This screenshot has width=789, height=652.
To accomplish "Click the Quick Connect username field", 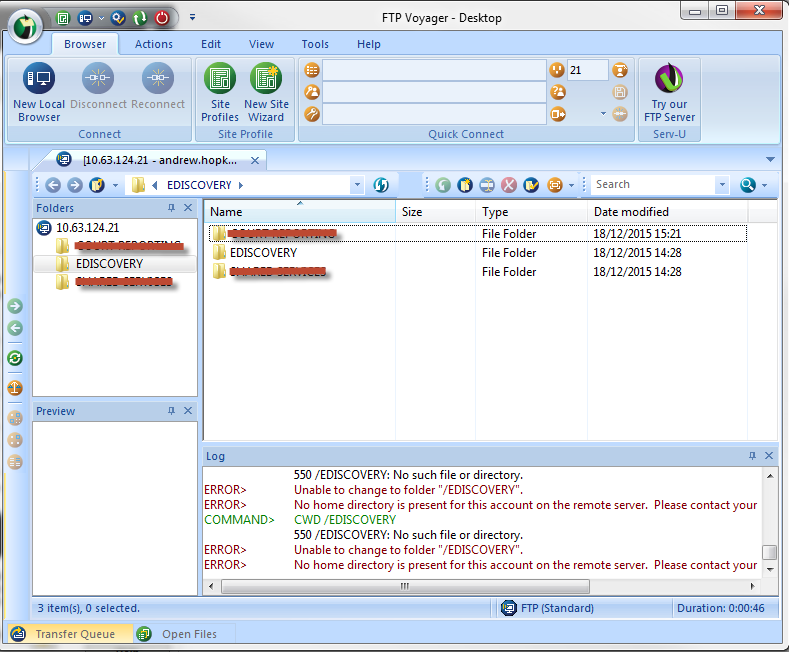I will point(434,92).
